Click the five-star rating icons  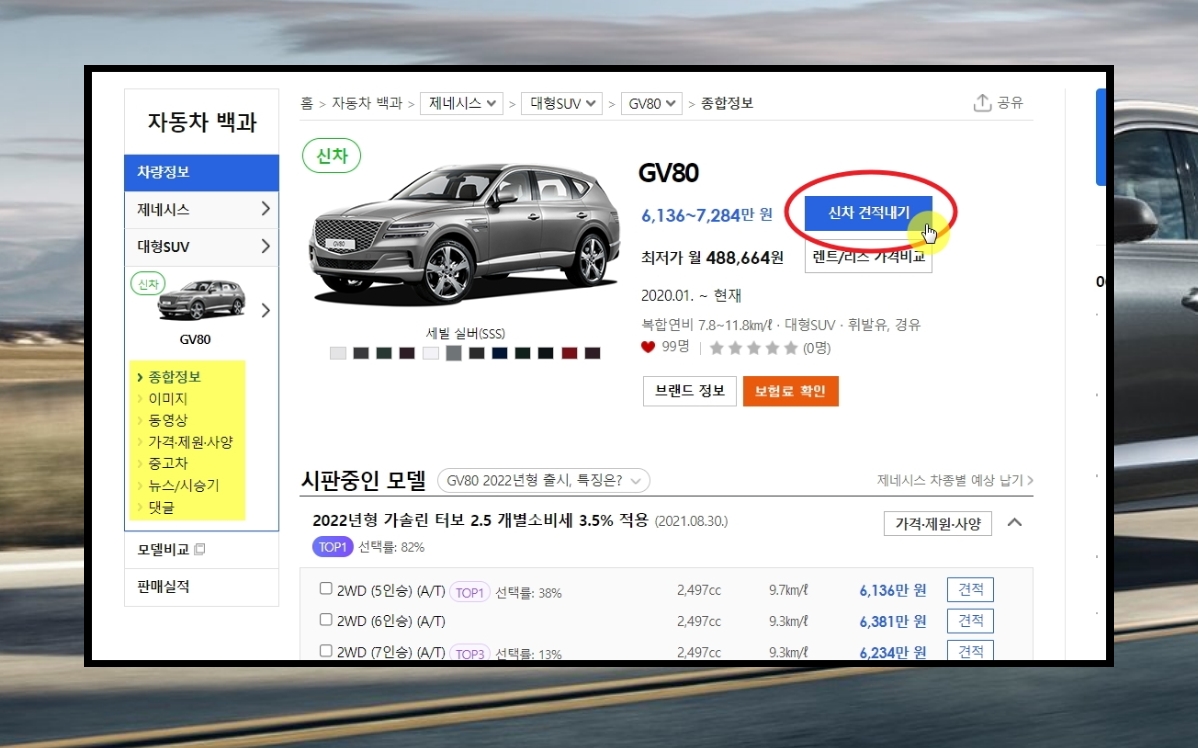click(753, 348)
